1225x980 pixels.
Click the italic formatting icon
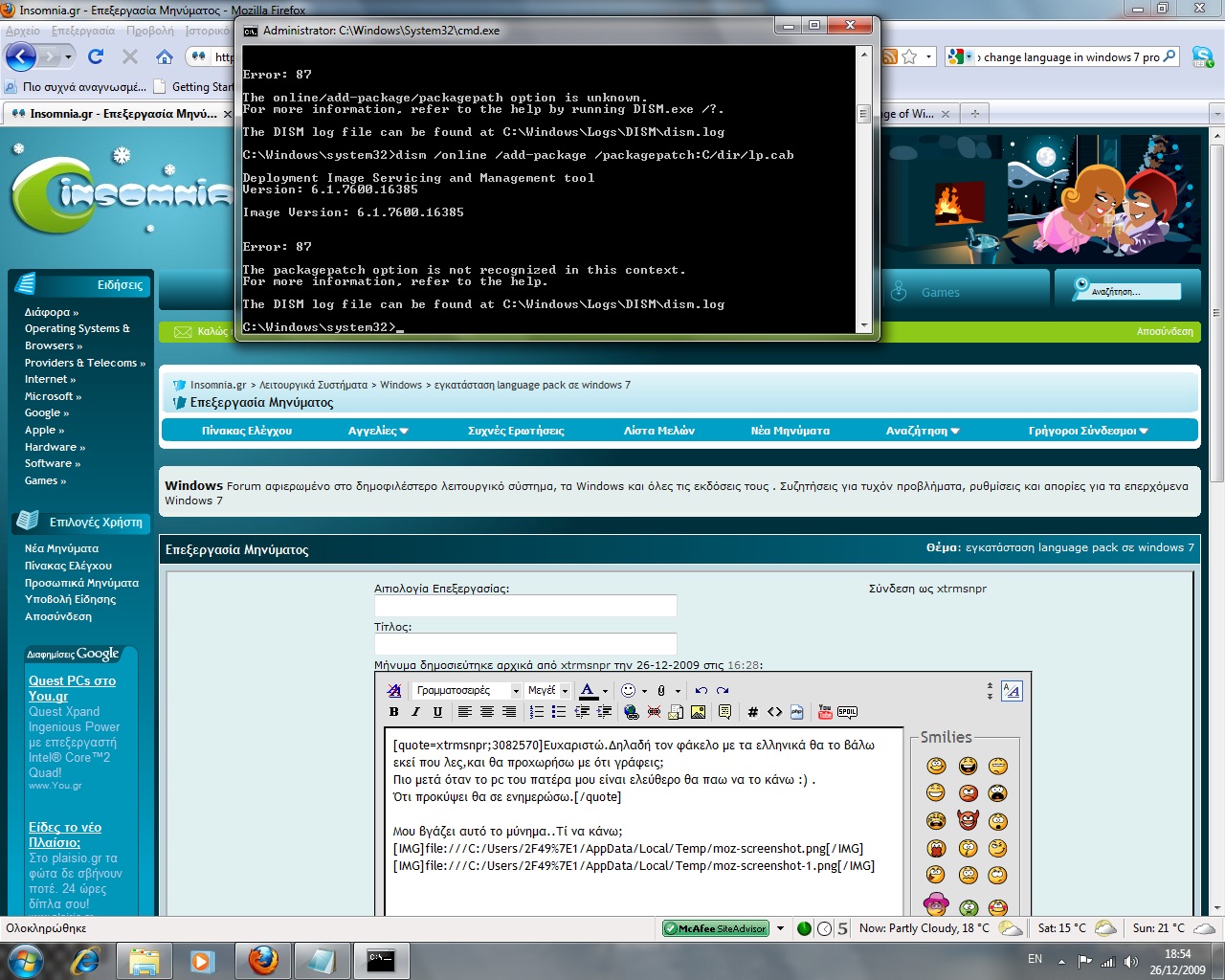(x=415, y=712)
